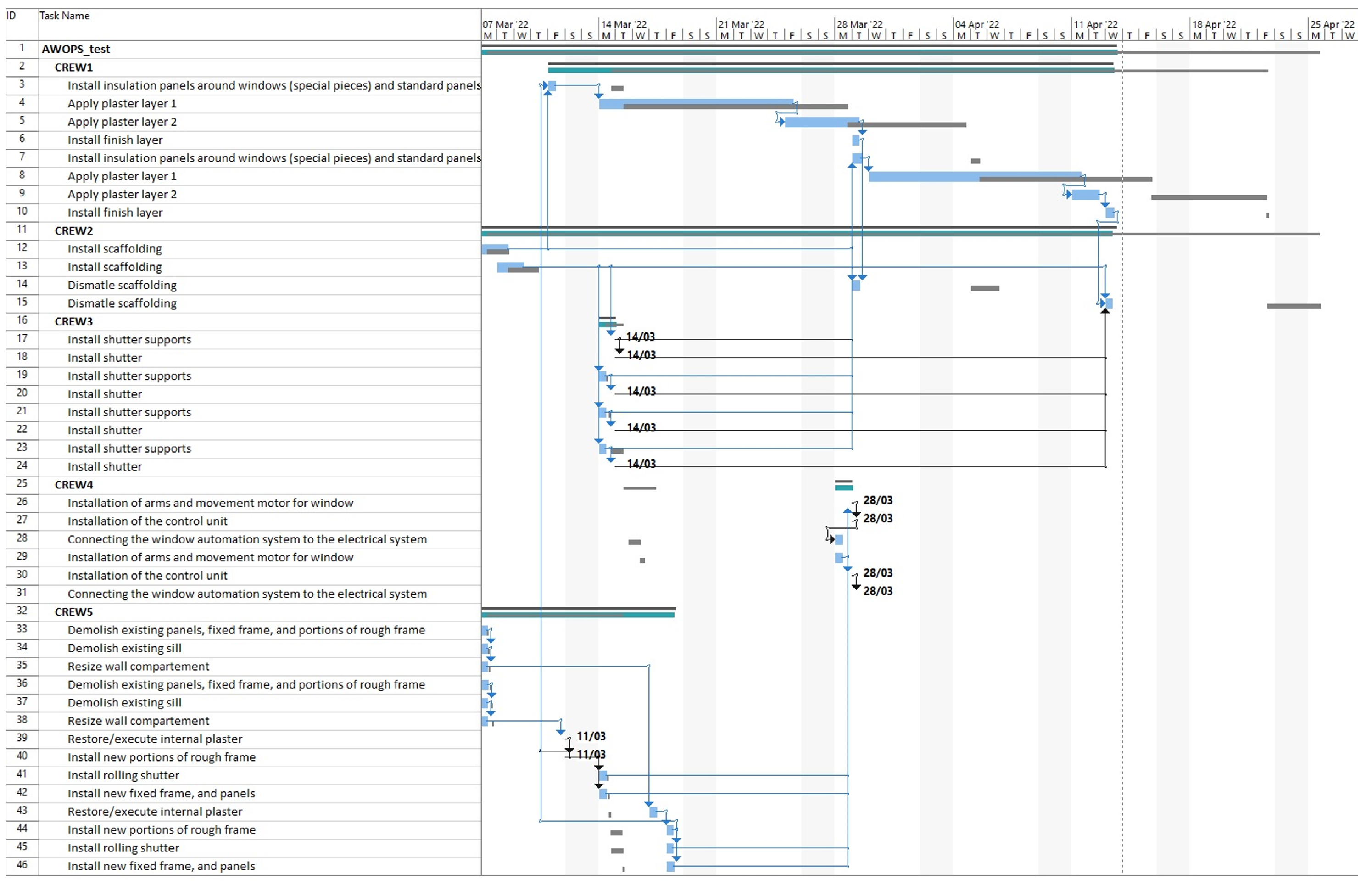1372x885 pixels.
Task: Click the 28/03 milestone label in row 26
Action: (877, 500)
